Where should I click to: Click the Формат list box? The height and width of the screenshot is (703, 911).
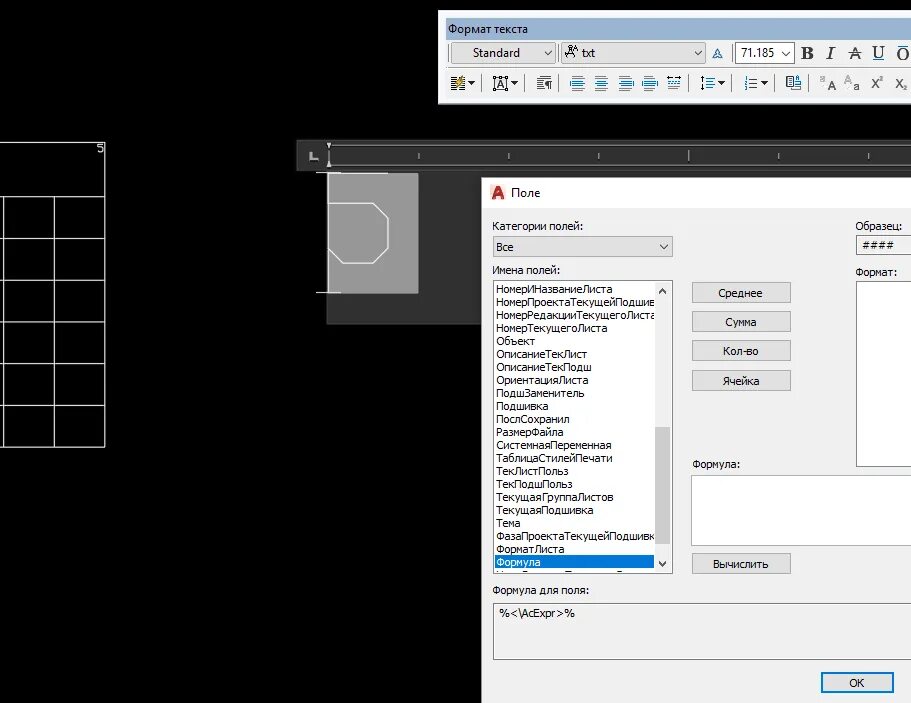coord(884,374)
